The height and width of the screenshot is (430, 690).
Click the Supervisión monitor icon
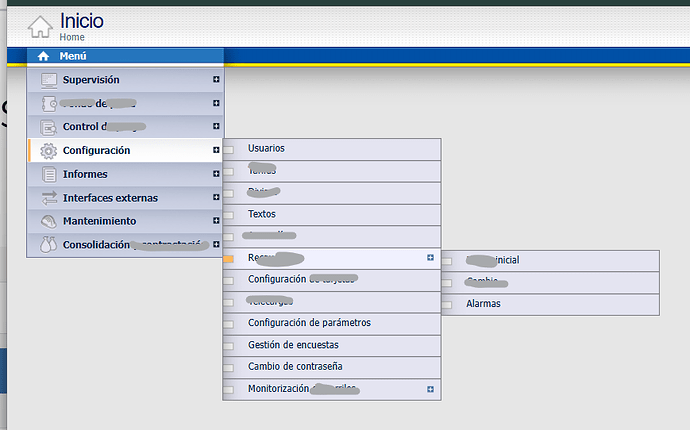(49, 80)
